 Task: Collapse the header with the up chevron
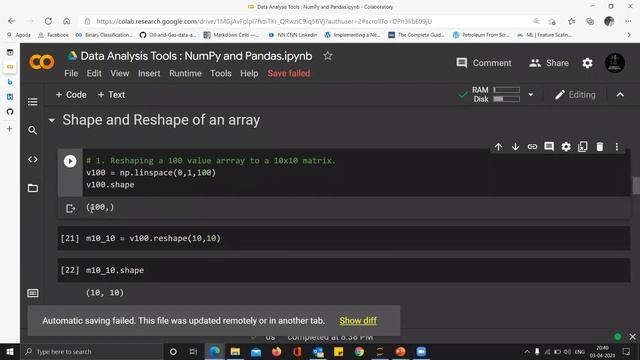click(620, 95)
